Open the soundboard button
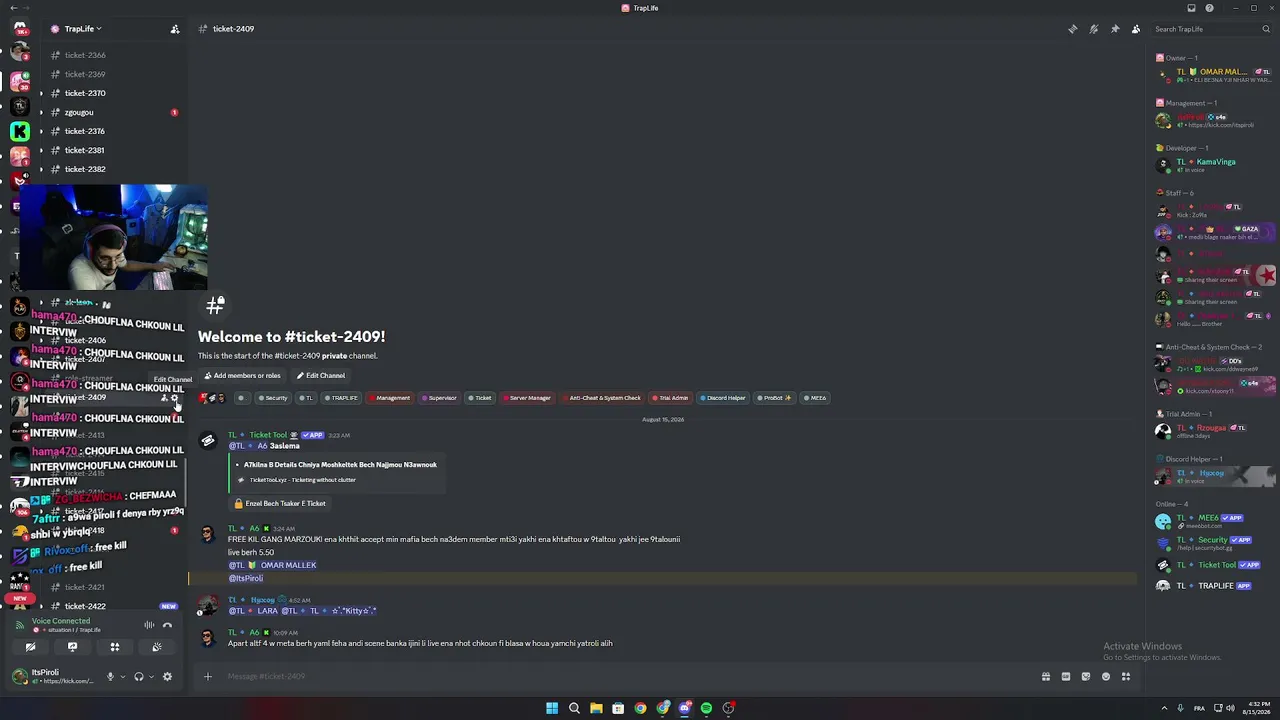1280x720 pixels. 156,647
